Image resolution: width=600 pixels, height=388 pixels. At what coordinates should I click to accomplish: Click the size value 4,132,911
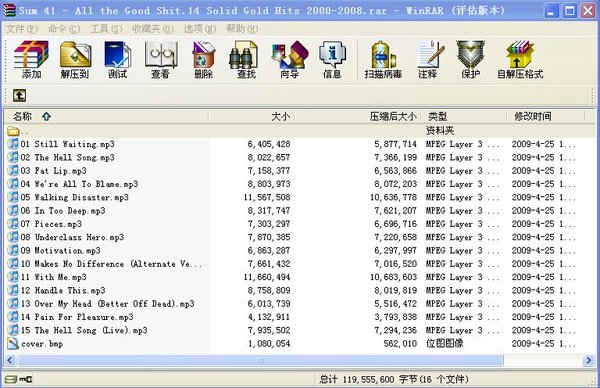click(269, 317)
